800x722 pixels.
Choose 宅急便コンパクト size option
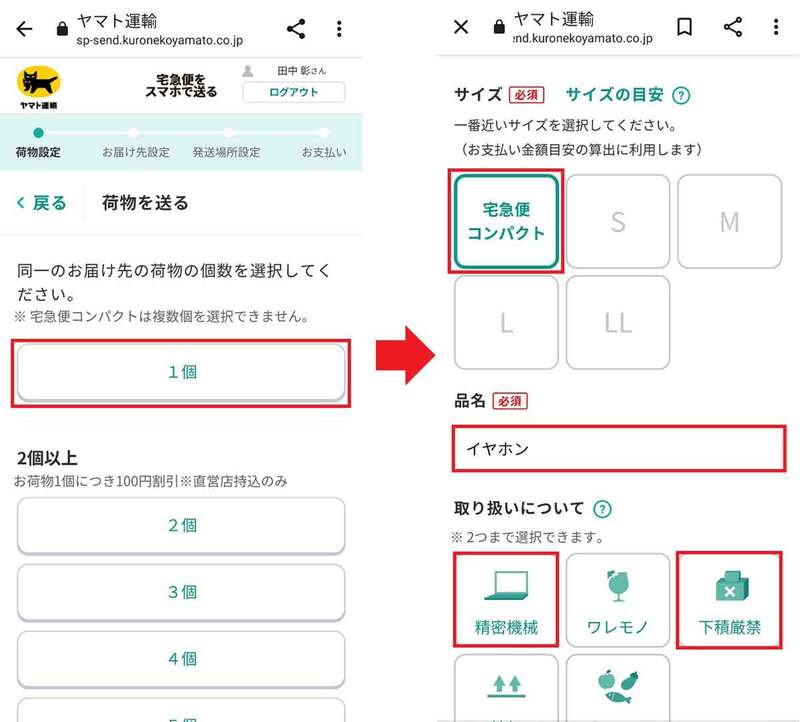pos(506,221)
